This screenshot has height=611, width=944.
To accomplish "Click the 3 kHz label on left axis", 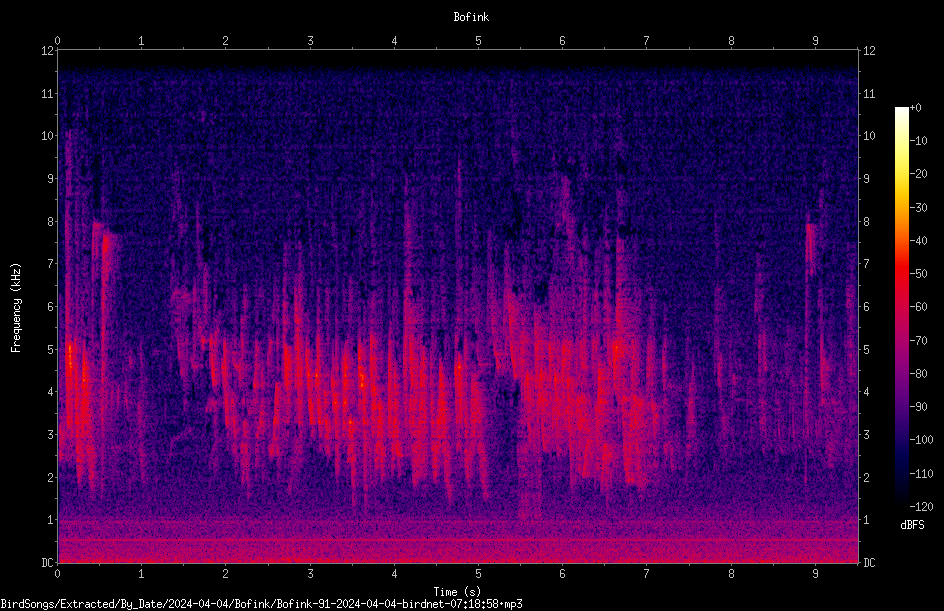I will click(51, 435).
